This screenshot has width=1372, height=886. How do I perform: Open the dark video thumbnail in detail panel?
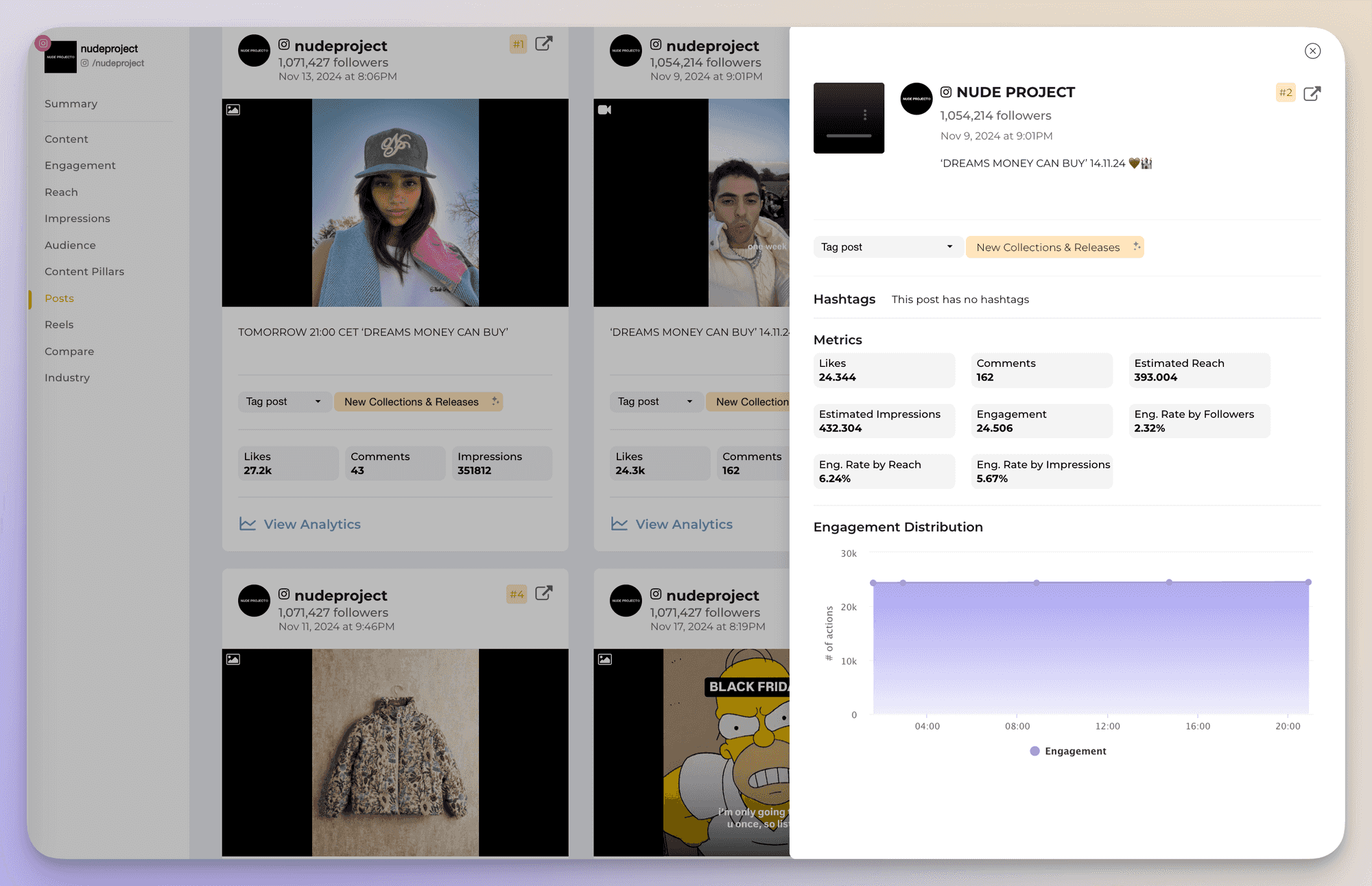coord(849,118)
